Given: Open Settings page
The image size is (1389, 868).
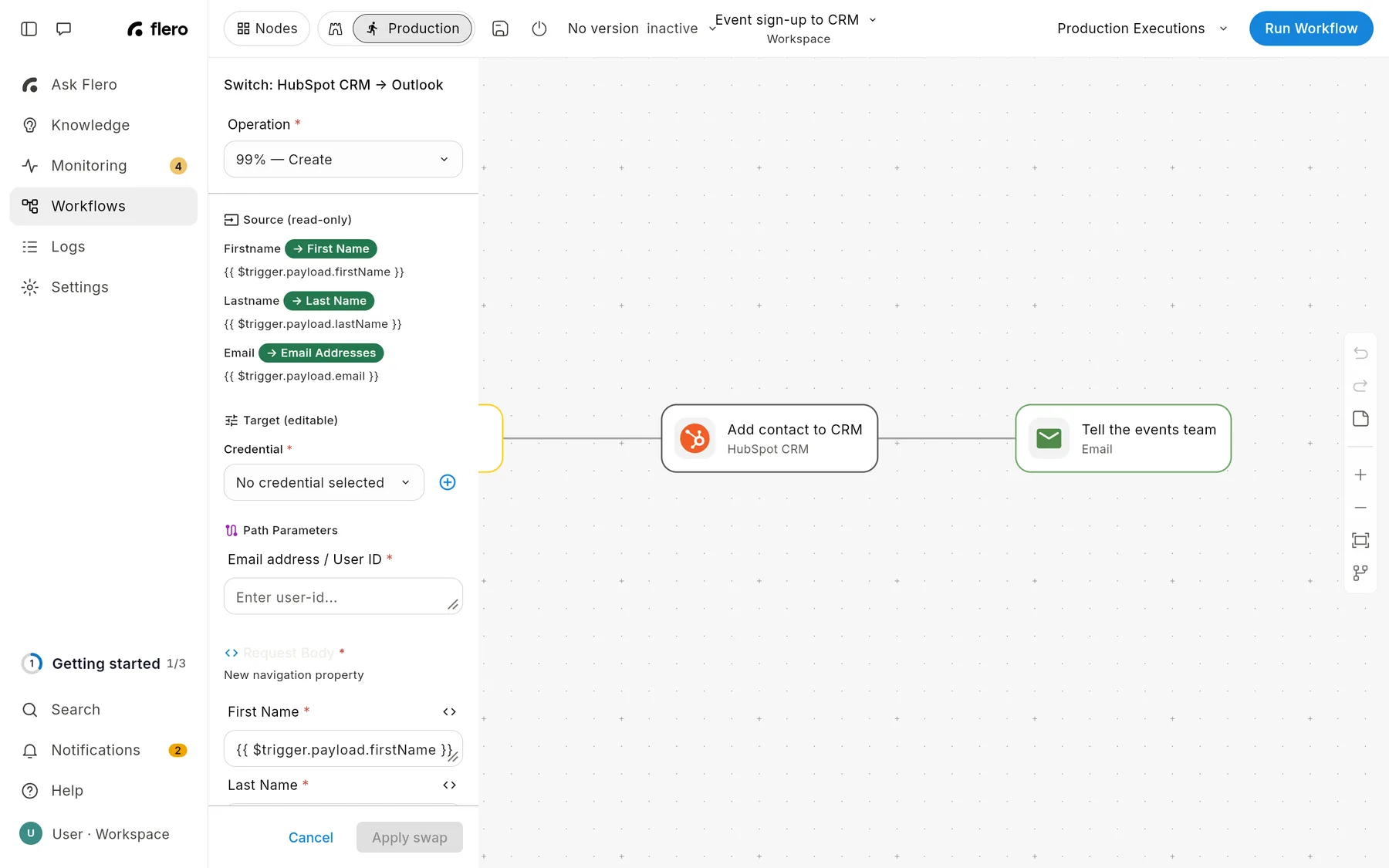Looking at the screenshot, I should tap(103, 287).
